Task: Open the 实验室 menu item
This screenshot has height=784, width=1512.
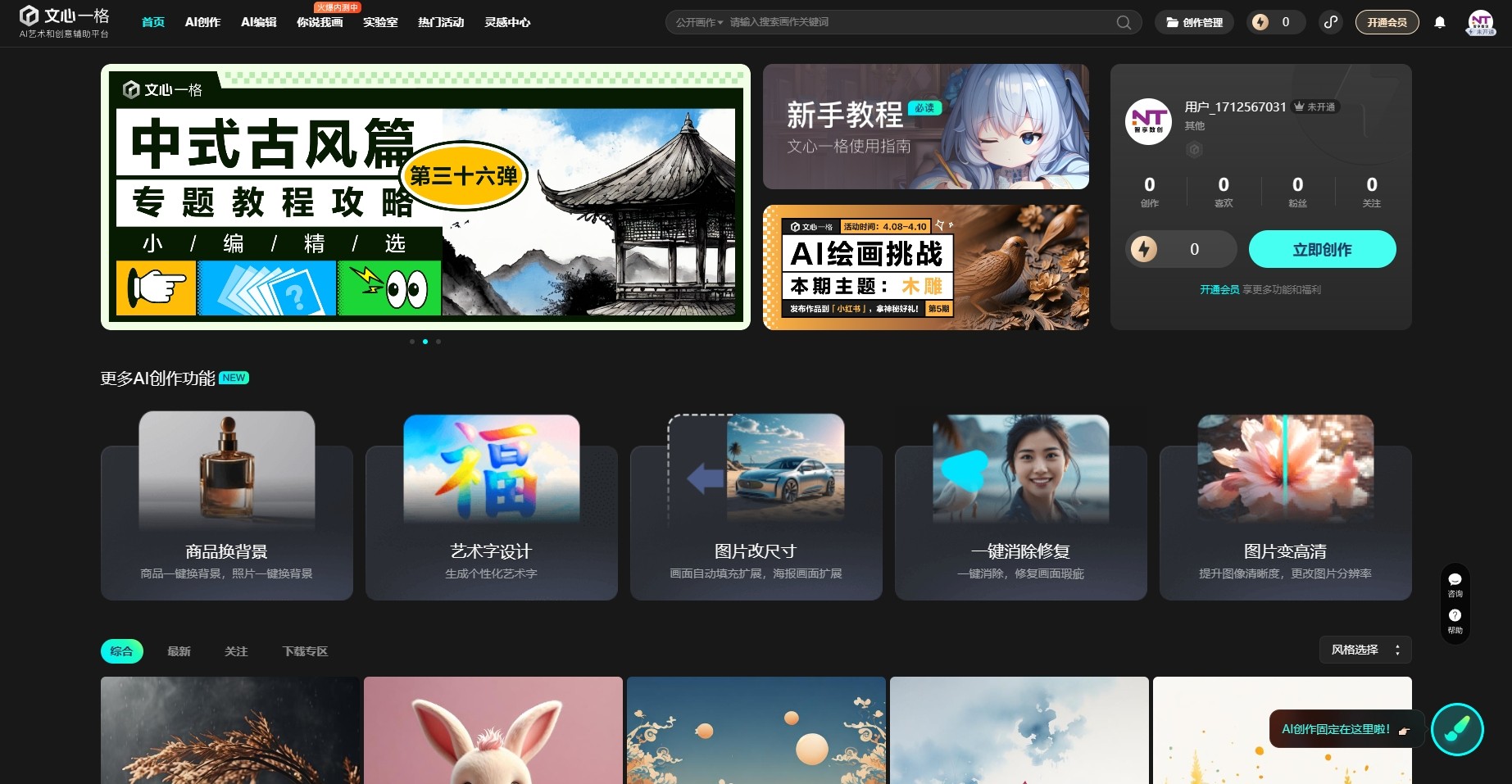Action: [x=380, y=22]
